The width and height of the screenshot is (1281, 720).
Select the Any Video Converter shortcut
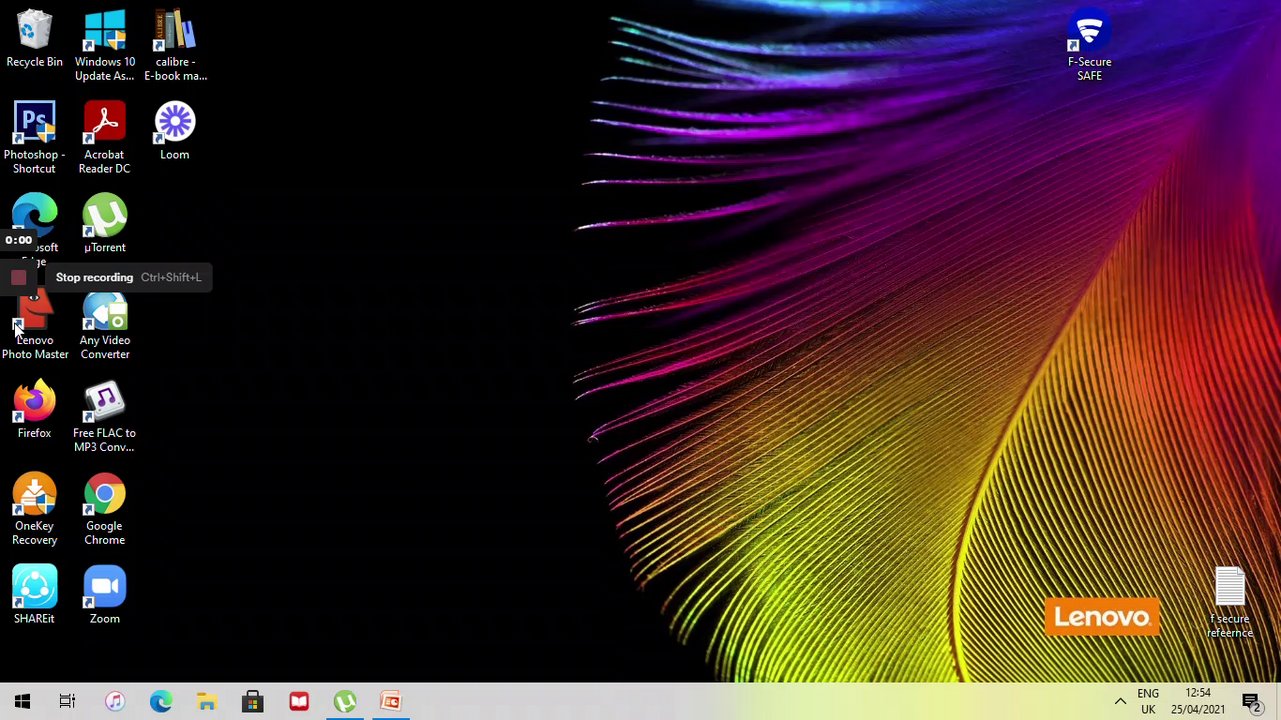pos(104,327)
